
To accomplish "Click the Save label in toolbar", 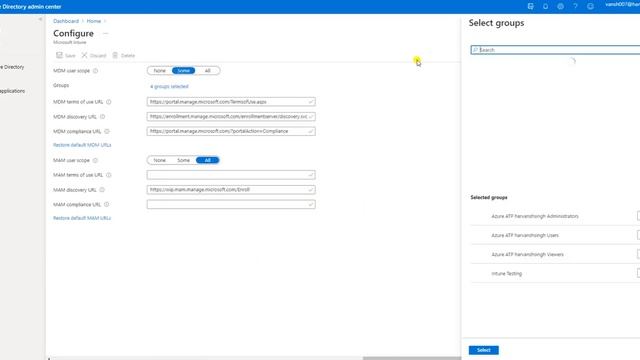I will tap(70, 56).
